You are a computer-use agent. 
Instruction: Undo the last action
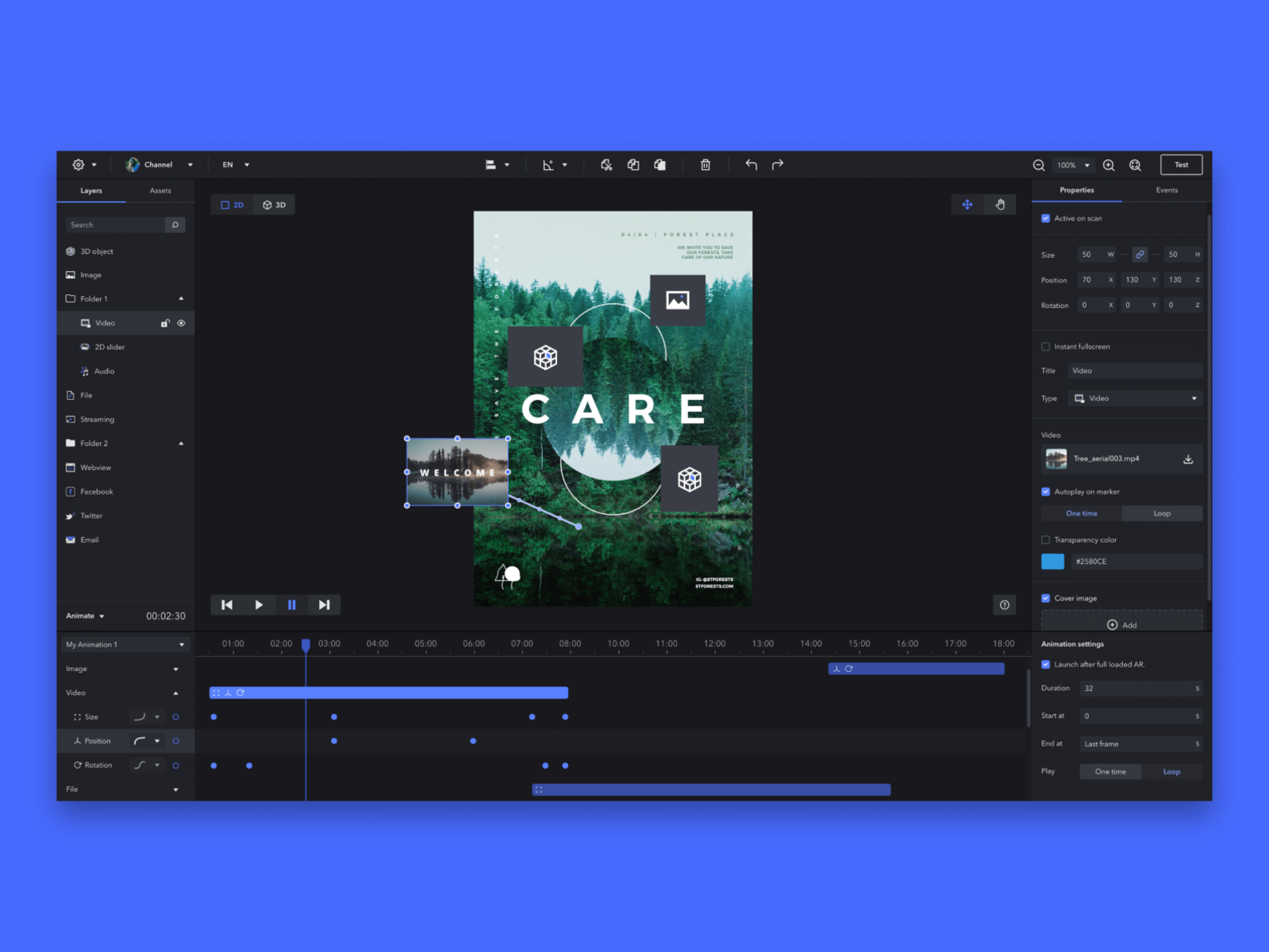[751, 165]
